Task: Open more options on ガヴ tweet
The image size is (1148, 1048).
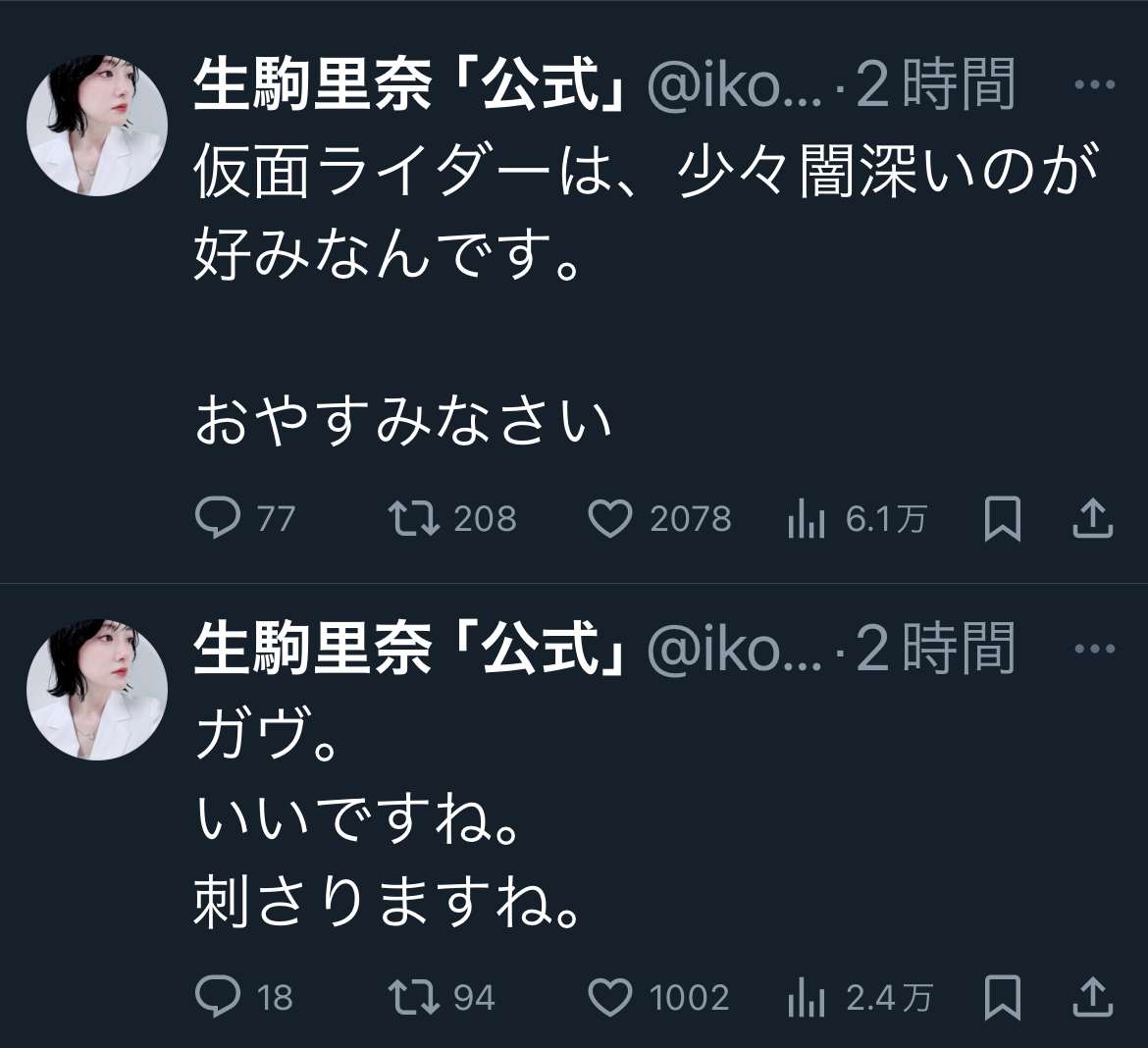Action: [x=1095, y=649]
